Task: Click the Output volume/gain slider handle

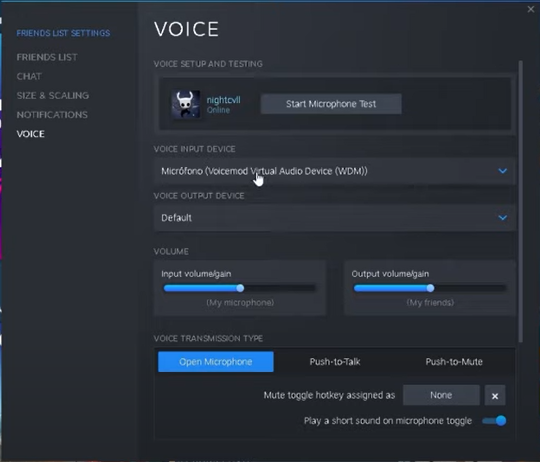Action: 430,288
